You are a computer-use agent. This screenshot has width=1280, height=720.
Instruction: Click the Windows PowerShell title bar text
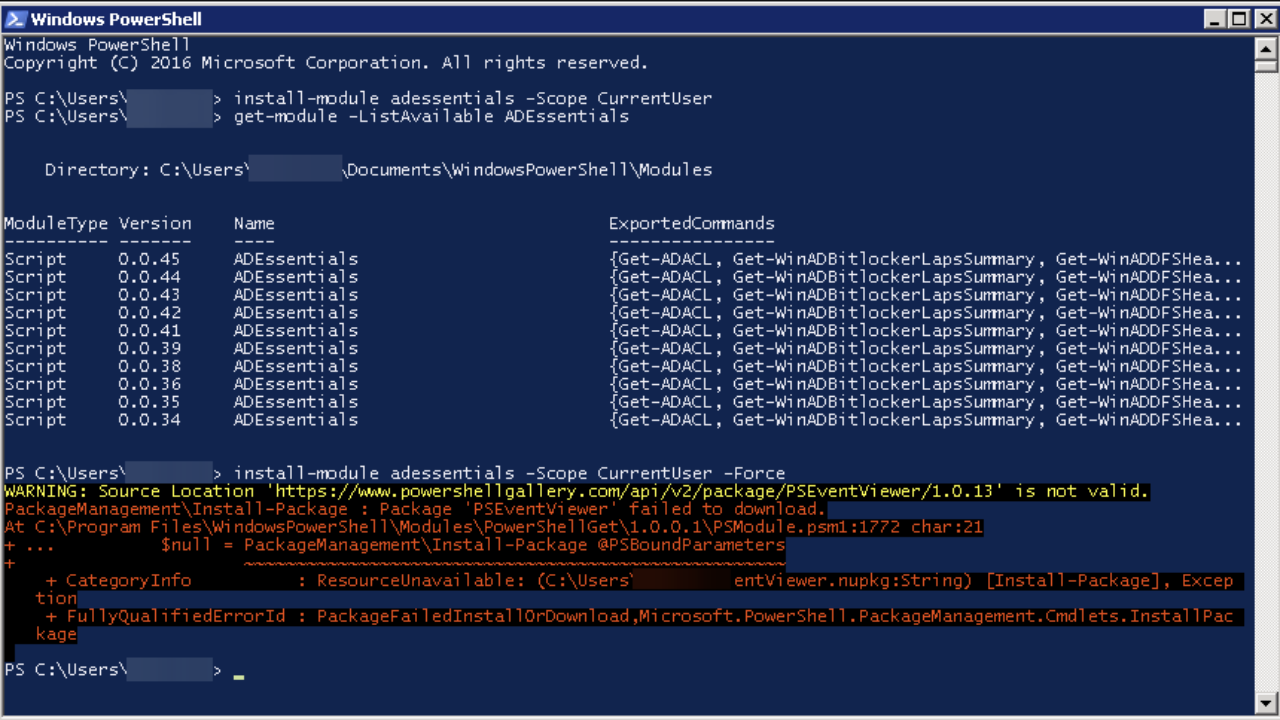point(116,19)
